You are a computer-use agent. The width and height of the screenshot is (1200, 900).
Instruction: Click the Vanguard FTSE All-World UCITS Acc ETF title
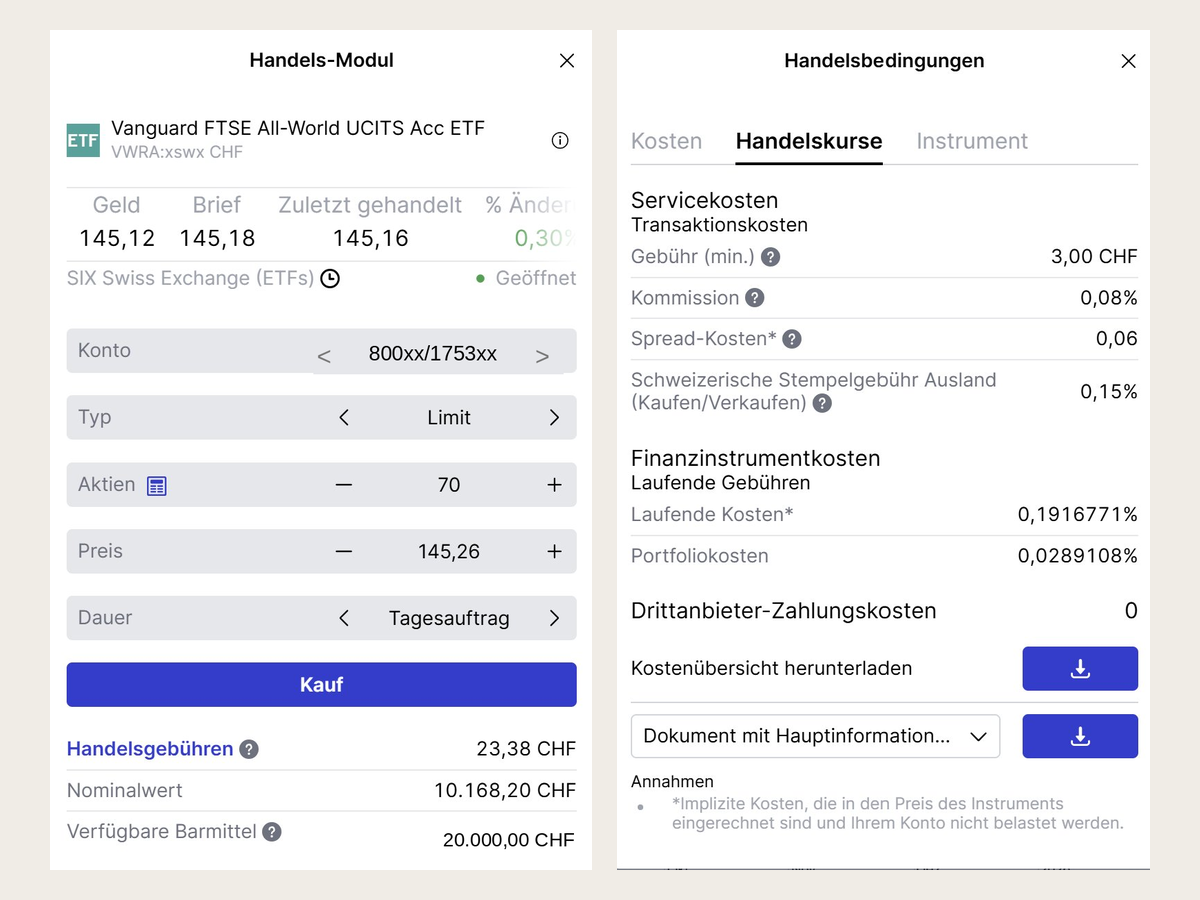click(x=298, y=128)
